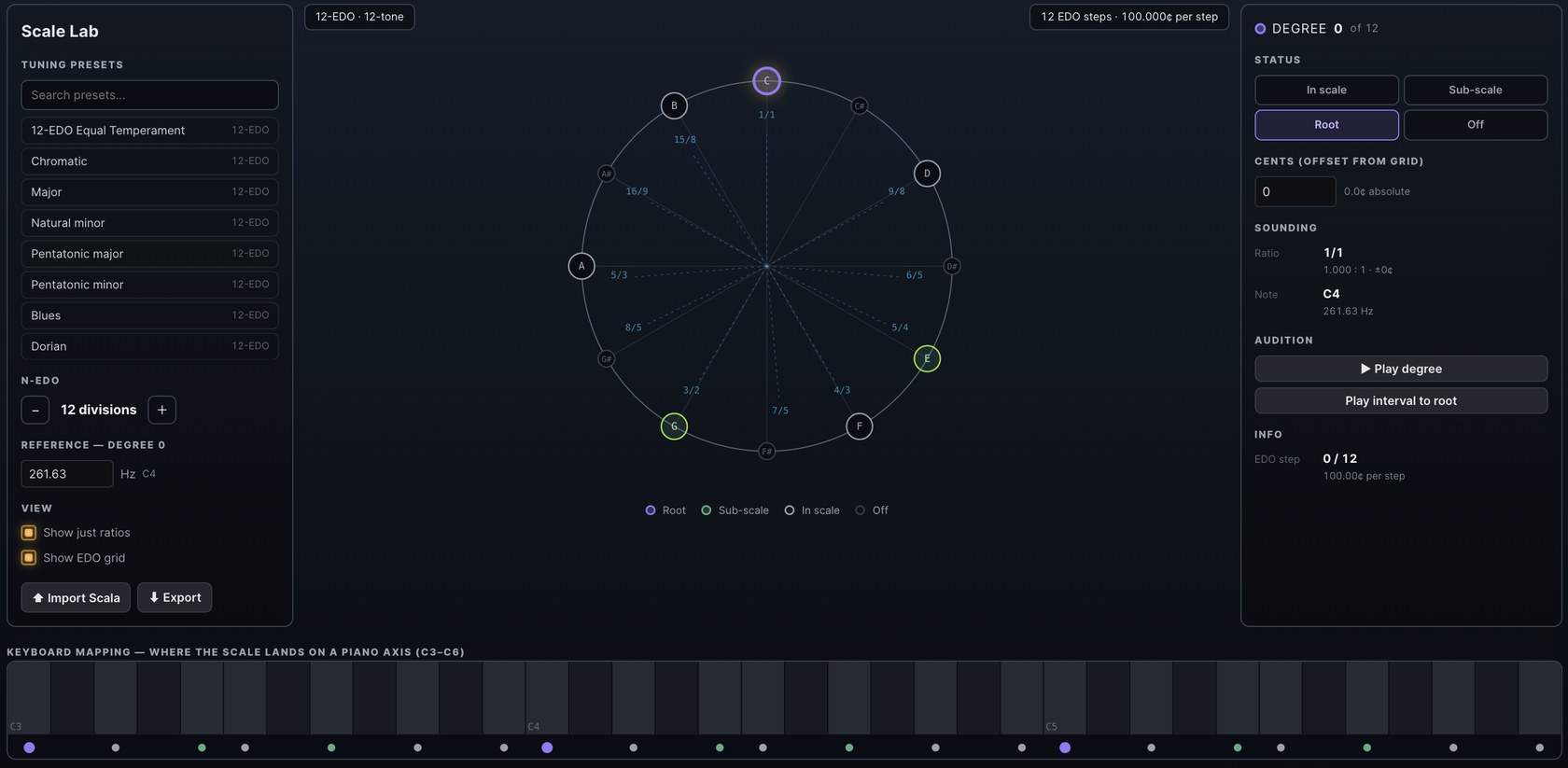Select the G sub-scale node on circle
Image resolution: width=1568 pixels, height=768 pixels.
click(x=674, y=426)
